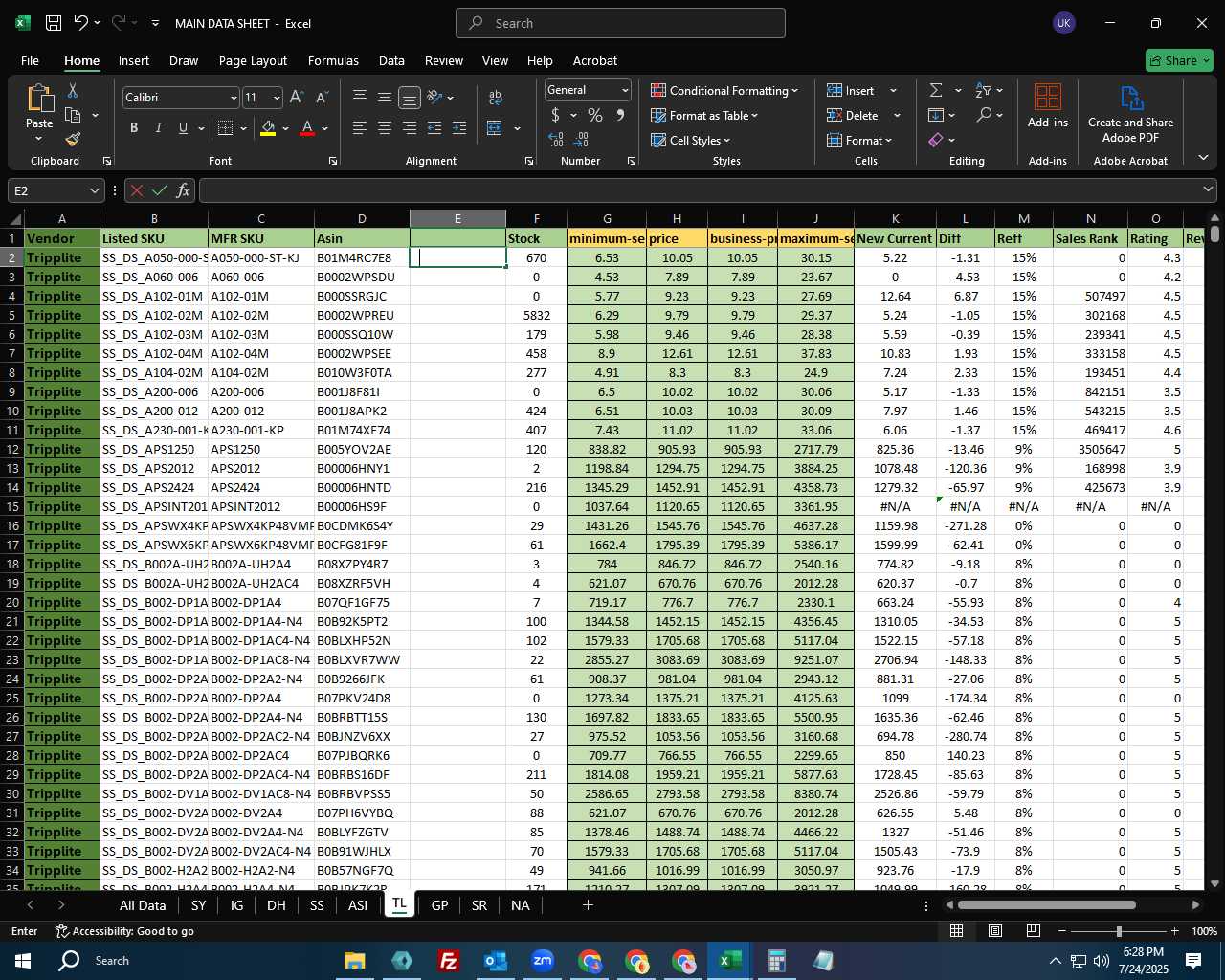Open the All Data sheet tab
This screenshot has height=980, width=1225.
point(143,905)
